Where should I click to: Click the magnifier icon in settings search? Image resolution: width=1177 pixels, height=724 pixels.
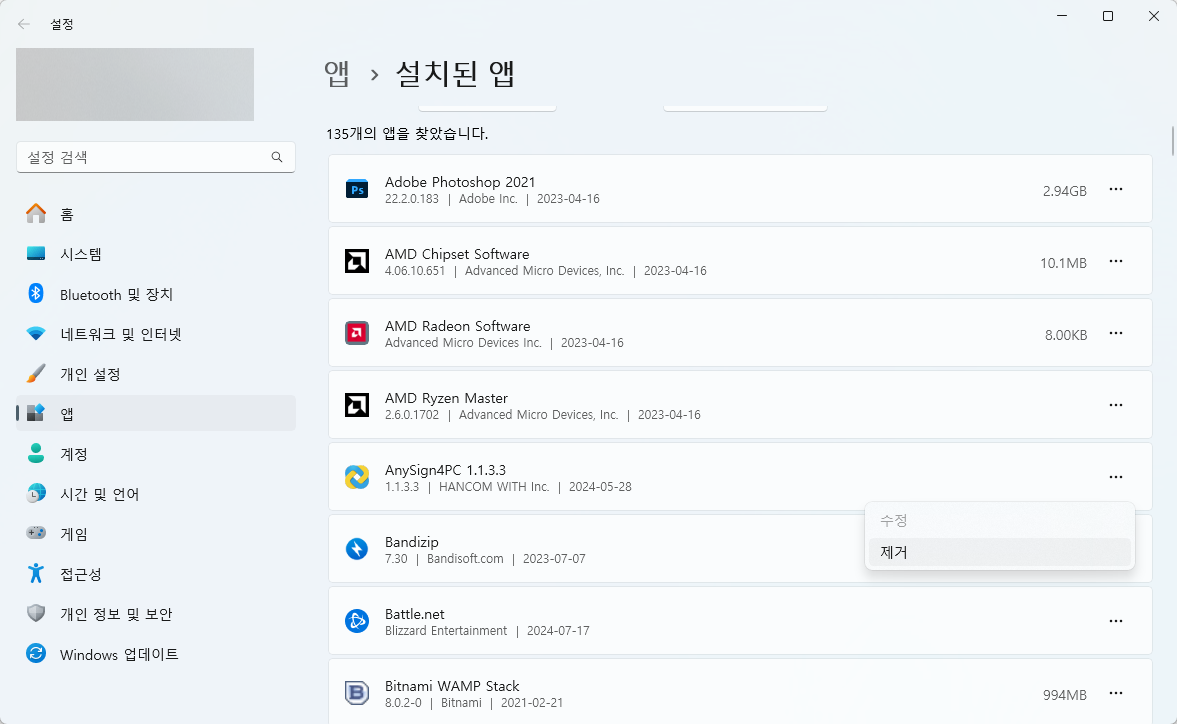pyautogui.click(x=277, y=157)
